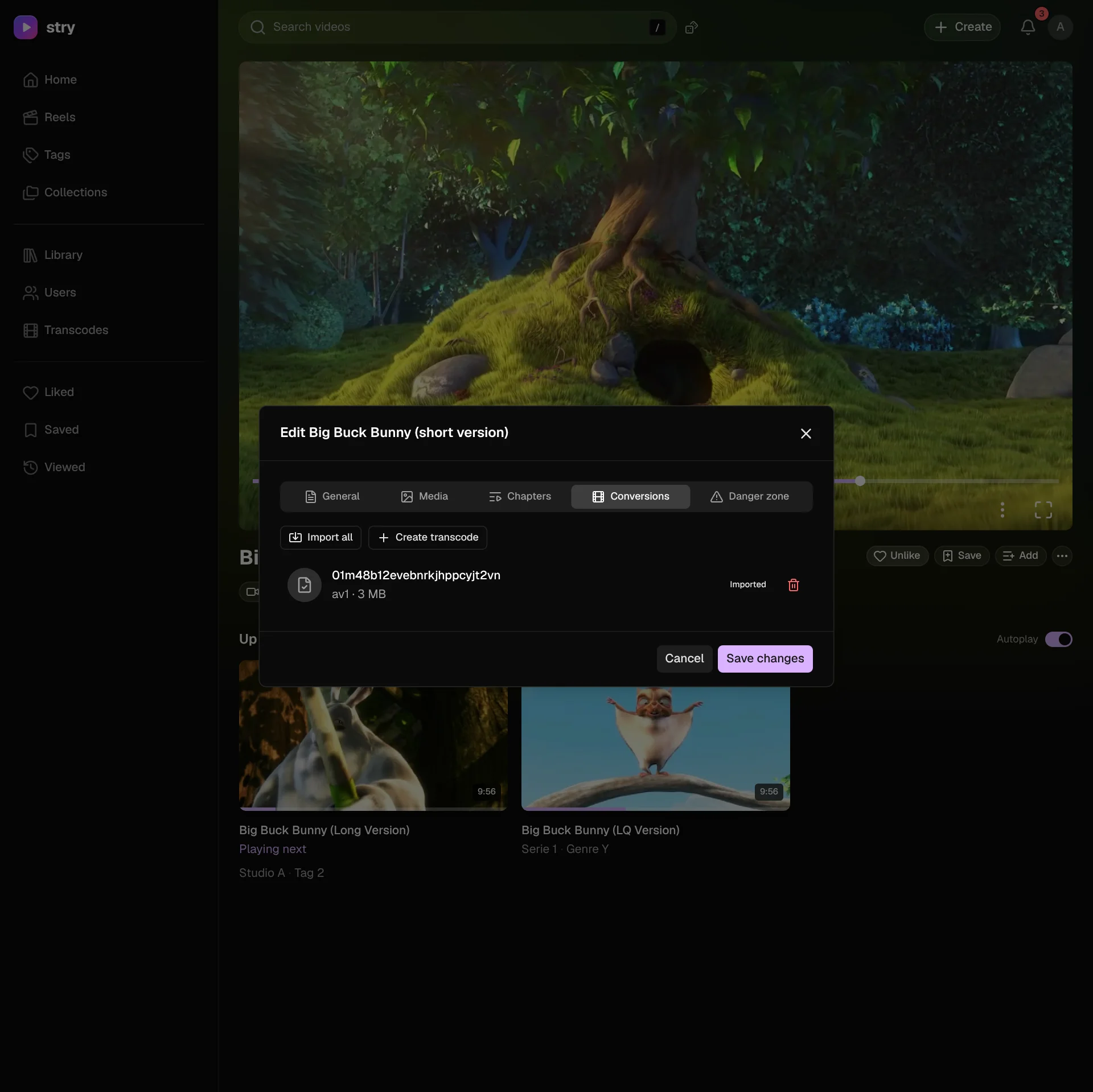Open Saved videos in the sidebar

coord(109,430)
